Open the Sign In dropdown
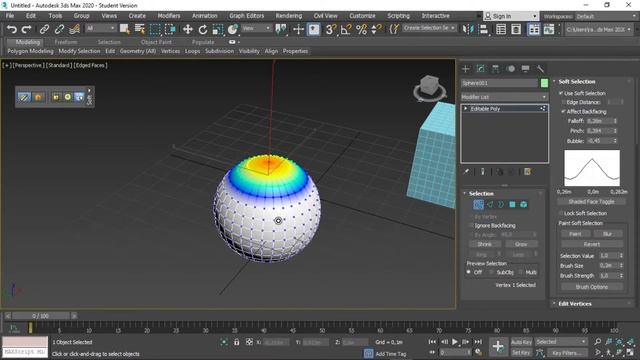This screenshot has height=360, width=640. coord(511,16)
